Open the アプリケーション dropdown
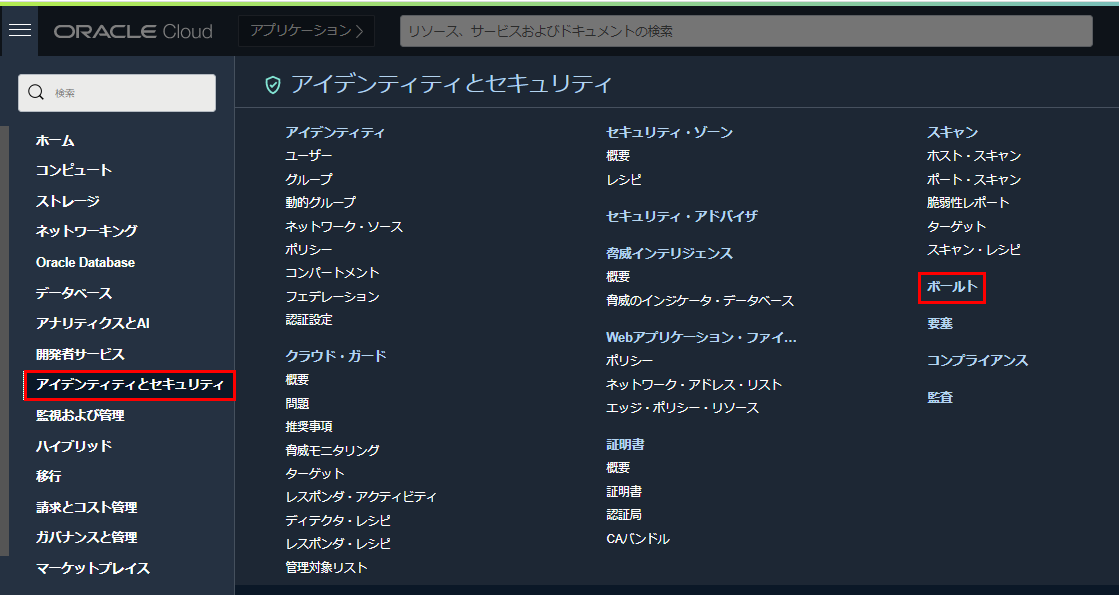 coord(306,31)
